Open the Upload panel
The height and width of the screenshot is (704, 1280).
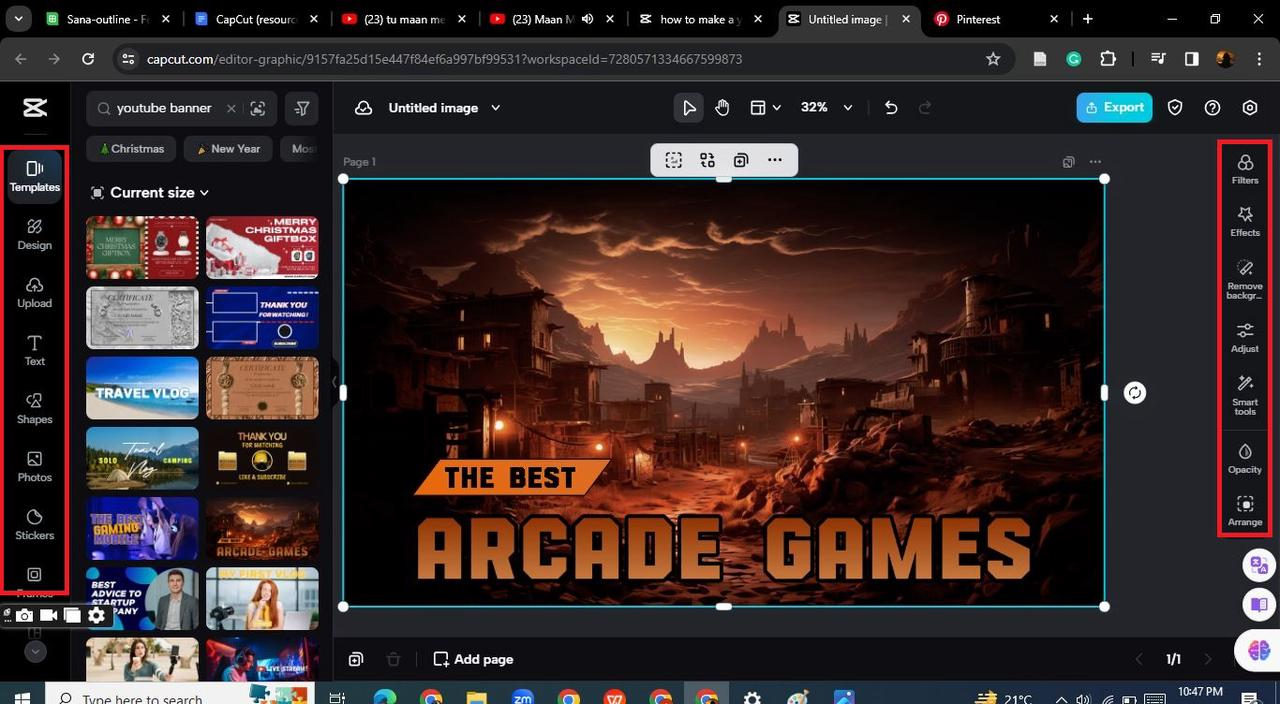(35, 292)
